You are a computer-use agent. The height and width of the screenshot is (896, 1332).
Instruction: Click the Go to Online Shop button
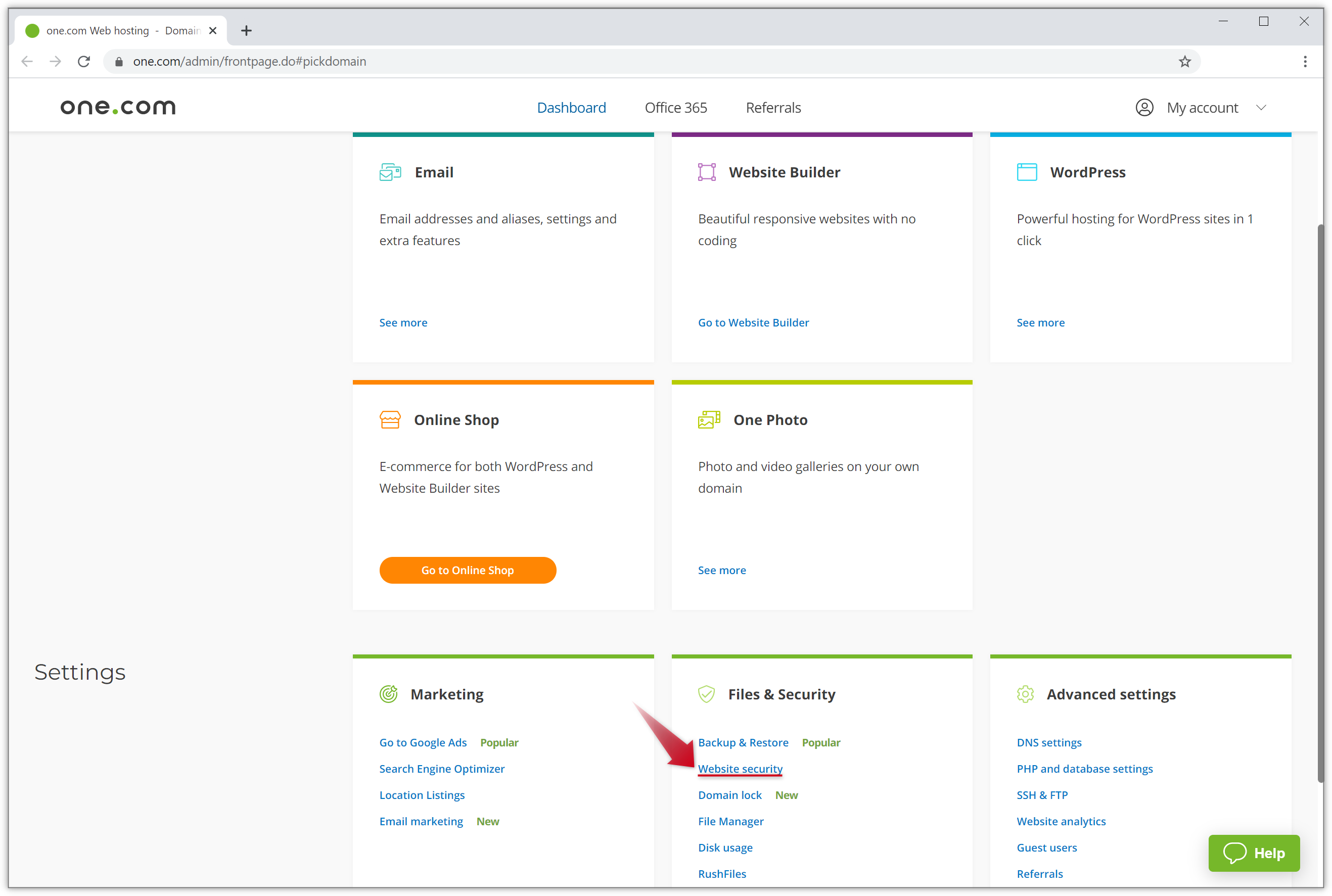pyautogui.click(x=468, y=570)
